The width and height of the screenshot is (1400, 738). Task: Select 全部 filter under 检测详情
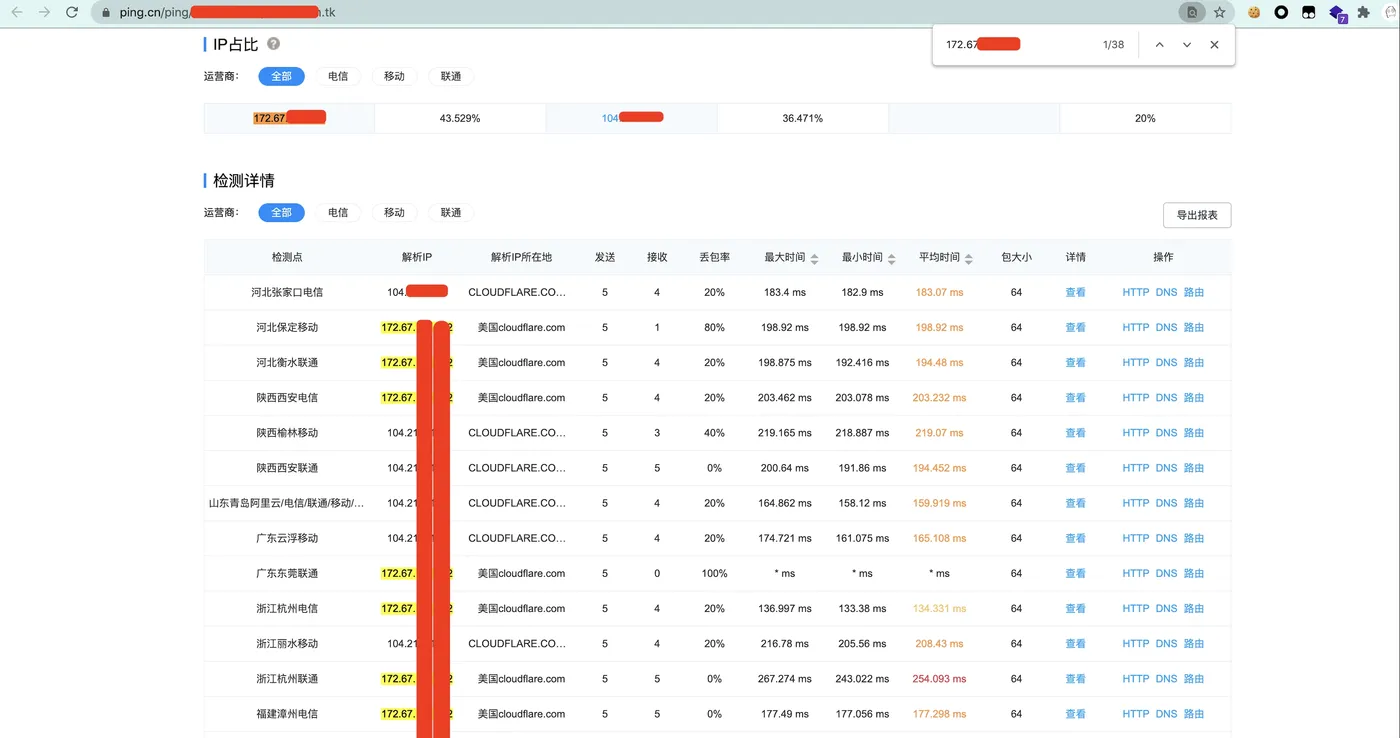click(281, 212)
